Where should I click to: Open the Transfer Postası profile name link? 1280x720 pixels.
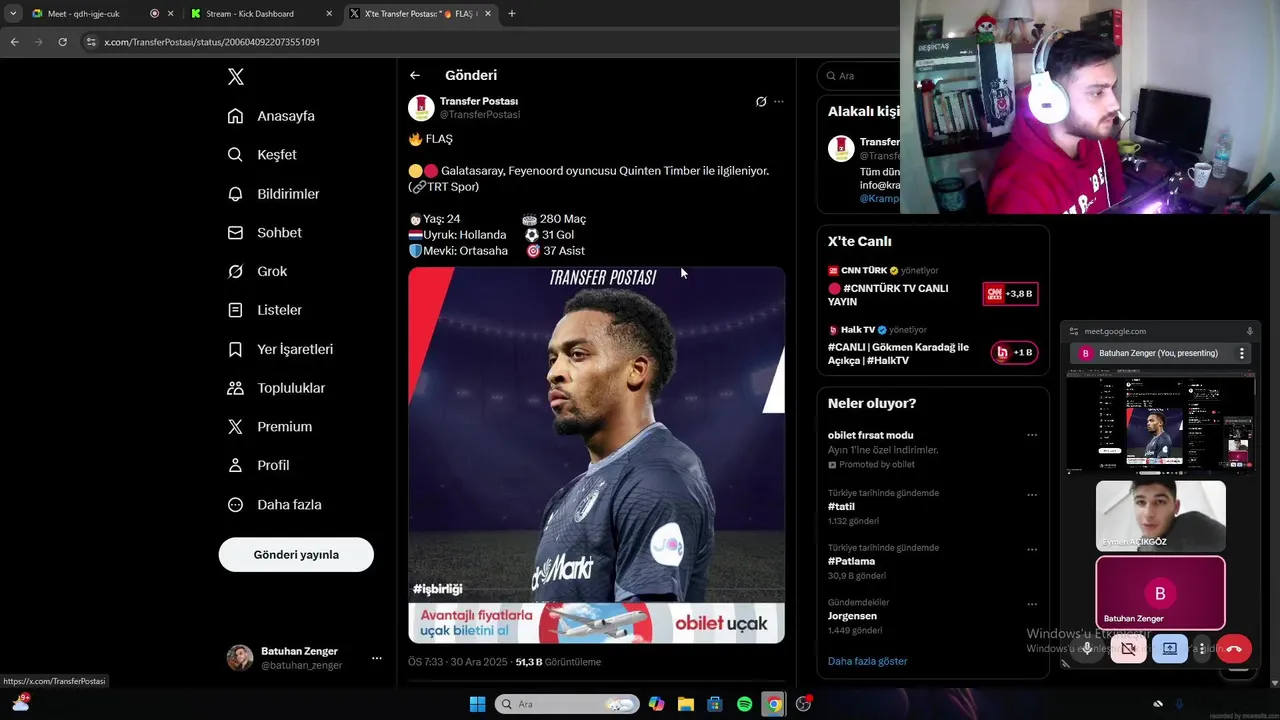479,101
